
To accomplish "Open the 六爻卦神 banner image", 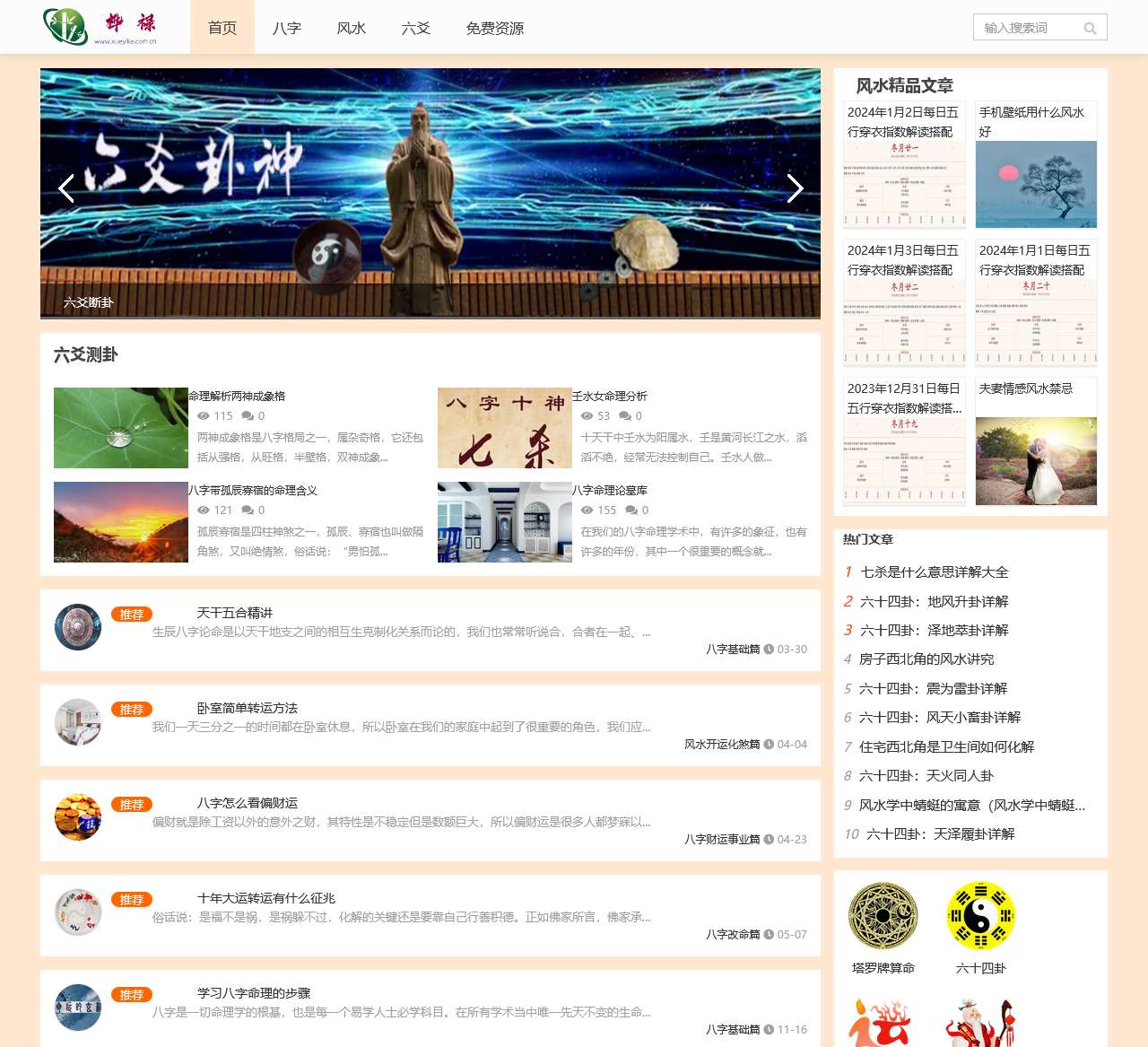I will point(430,194).
